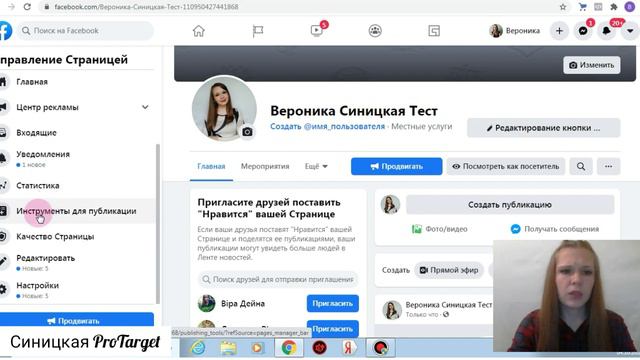Click the left sidebar scrollbar
Viewport: 640px width, 360px height.
click(158, 224)
